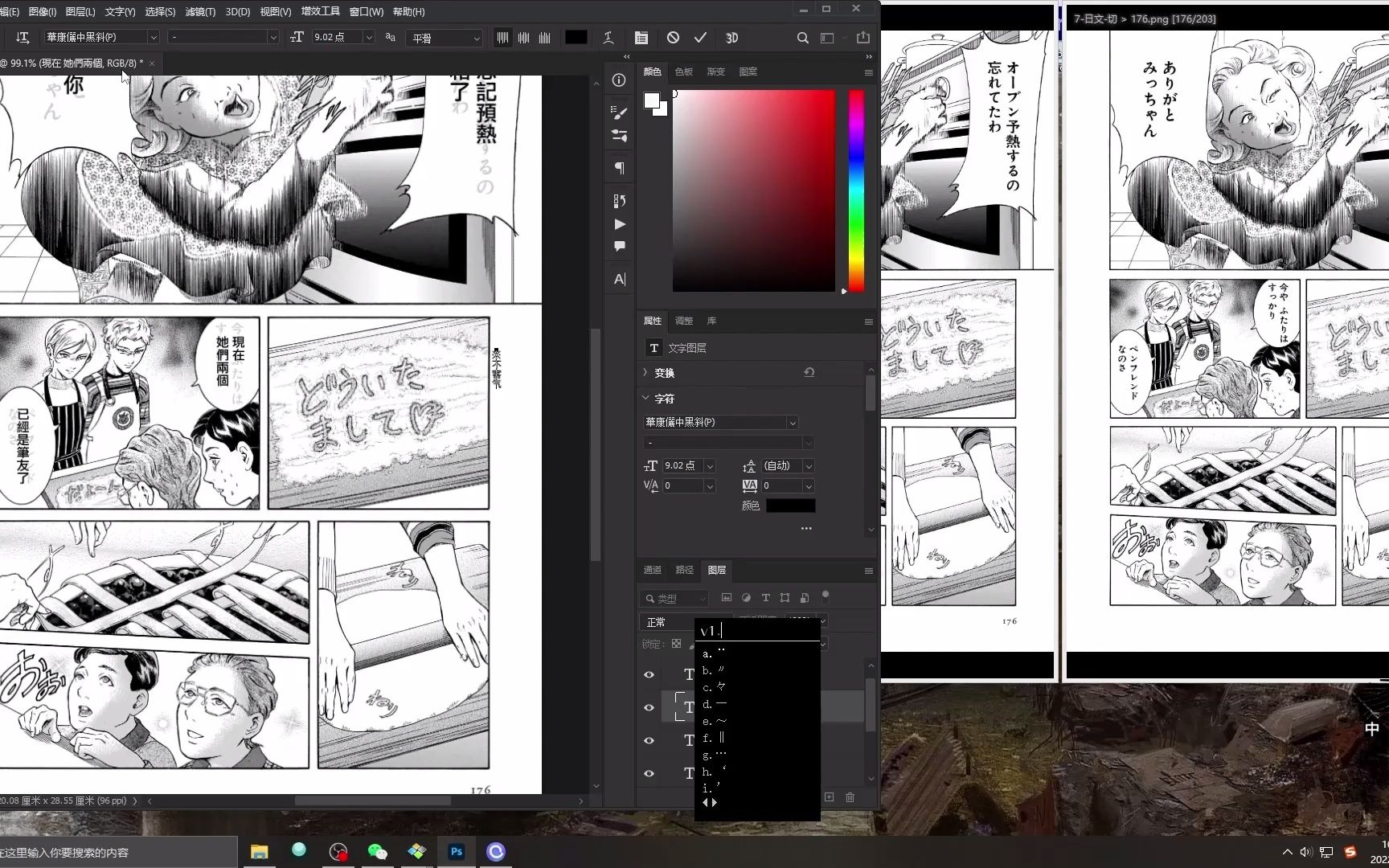Open blend mode dropdown 正常
1389x868 pixels.
[x=667, y=622]
